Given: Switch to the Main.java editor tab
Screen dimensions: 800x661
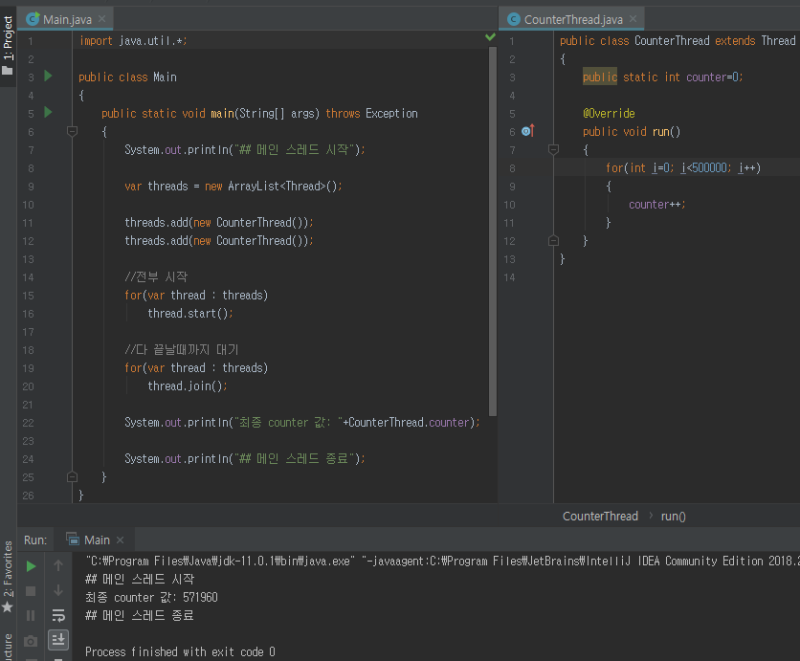Looking at the screenshot, I should tap(69, 19).
